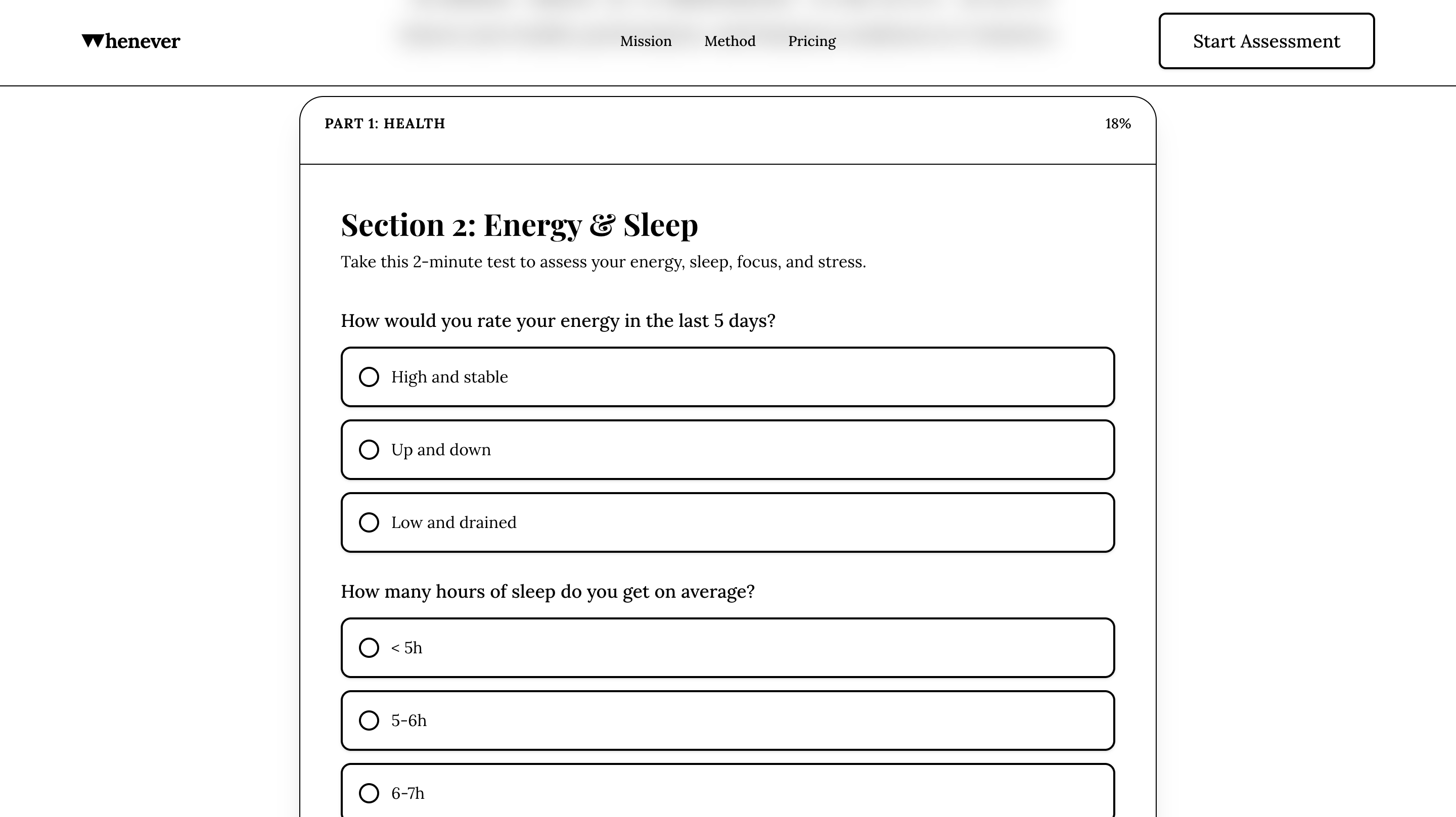Click the High and stable option label
The image size is (1456, 817).
(449, 377)
